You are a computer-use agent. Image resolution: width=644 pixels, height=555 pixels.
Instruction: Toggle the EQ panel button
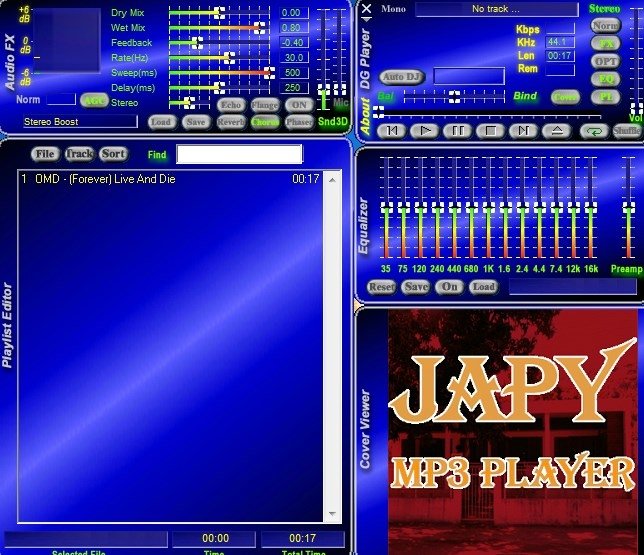click(606, 79)
